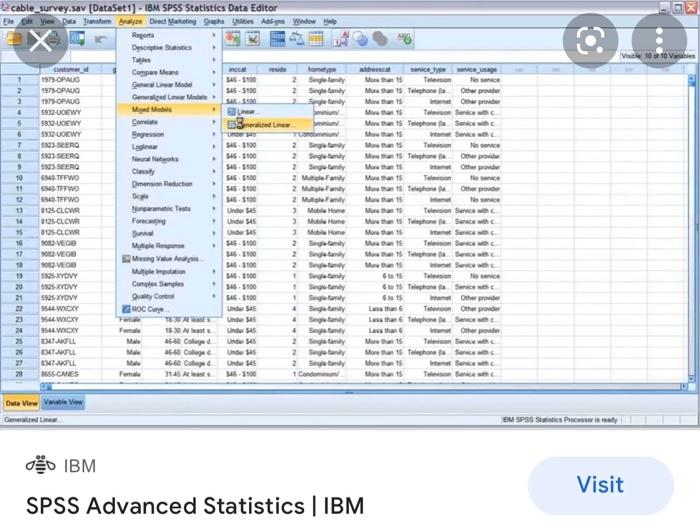Viewport: 700px width, 526px height.
Task: Open the Add-ons menu
Action: 273,21
